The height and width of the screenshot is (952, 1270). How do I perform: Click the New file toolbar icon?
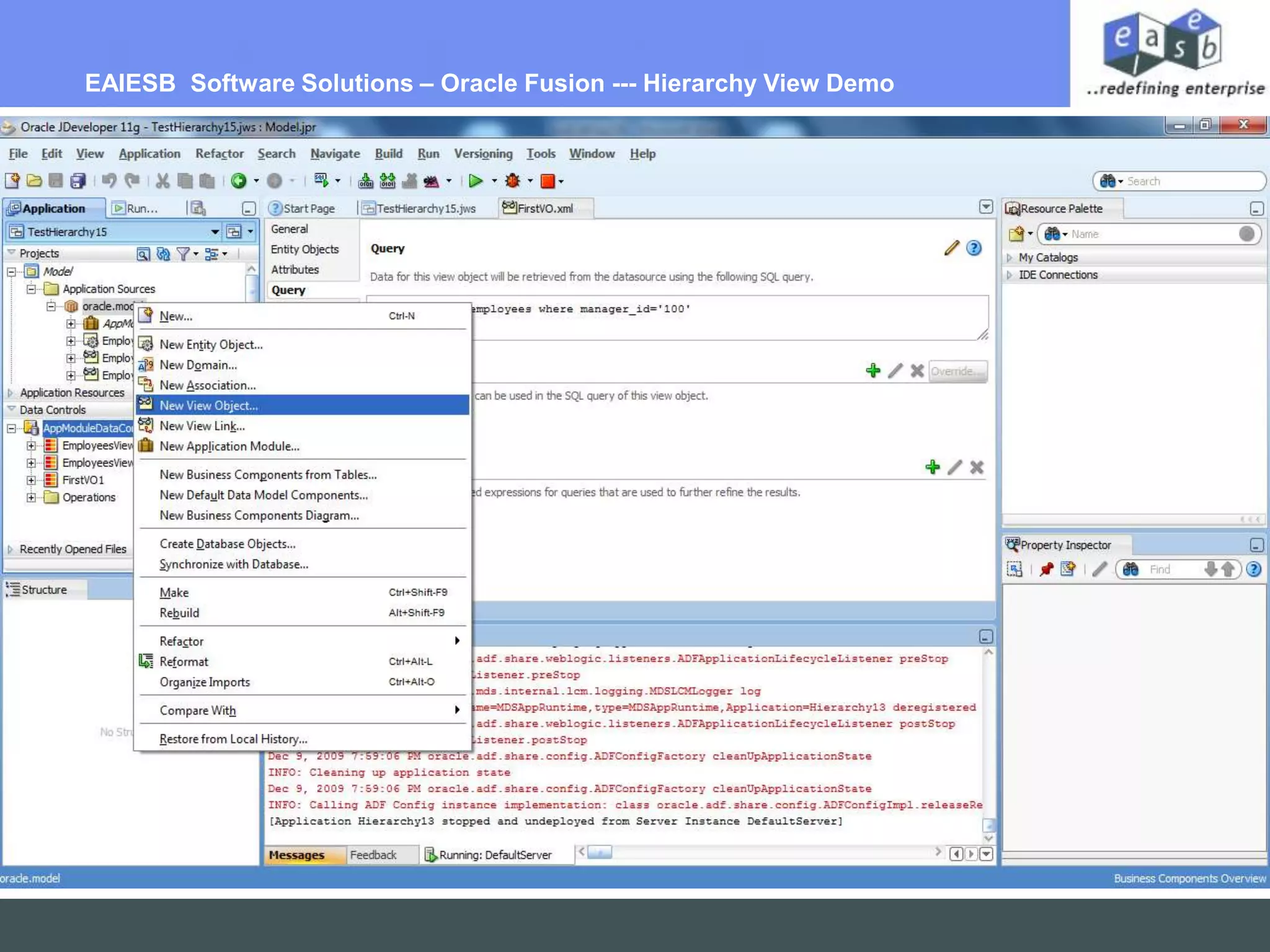coord(12,181)
